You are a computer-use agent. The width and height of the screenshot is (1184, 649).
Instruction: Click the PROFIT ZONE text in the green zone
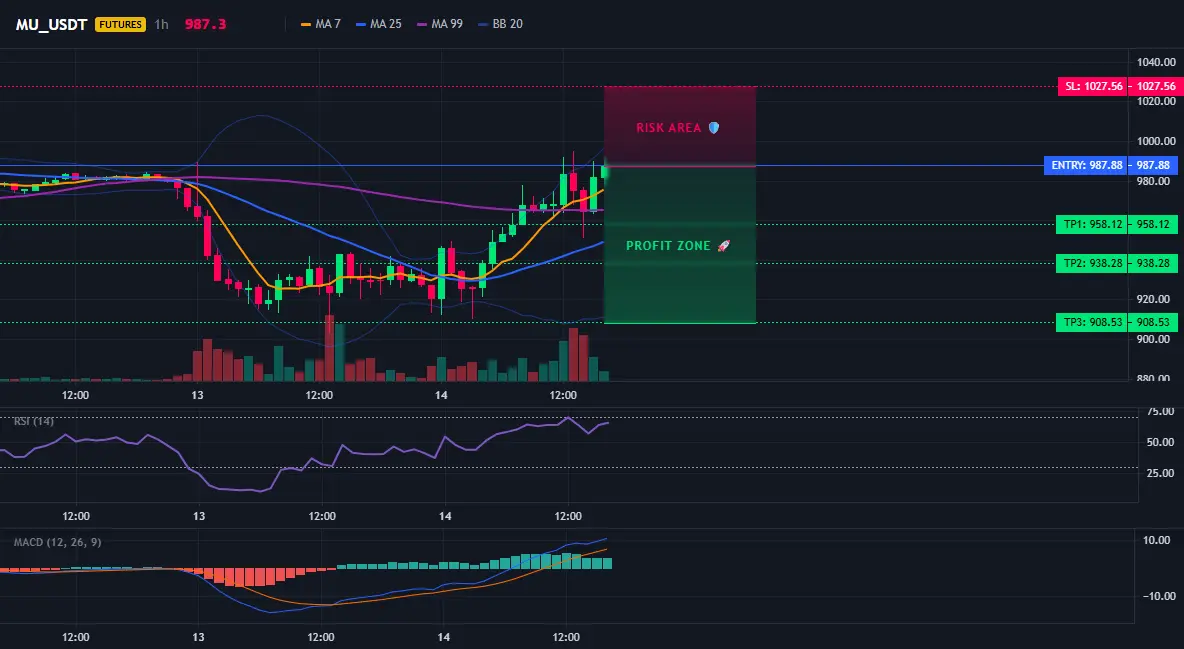[668, 246]
